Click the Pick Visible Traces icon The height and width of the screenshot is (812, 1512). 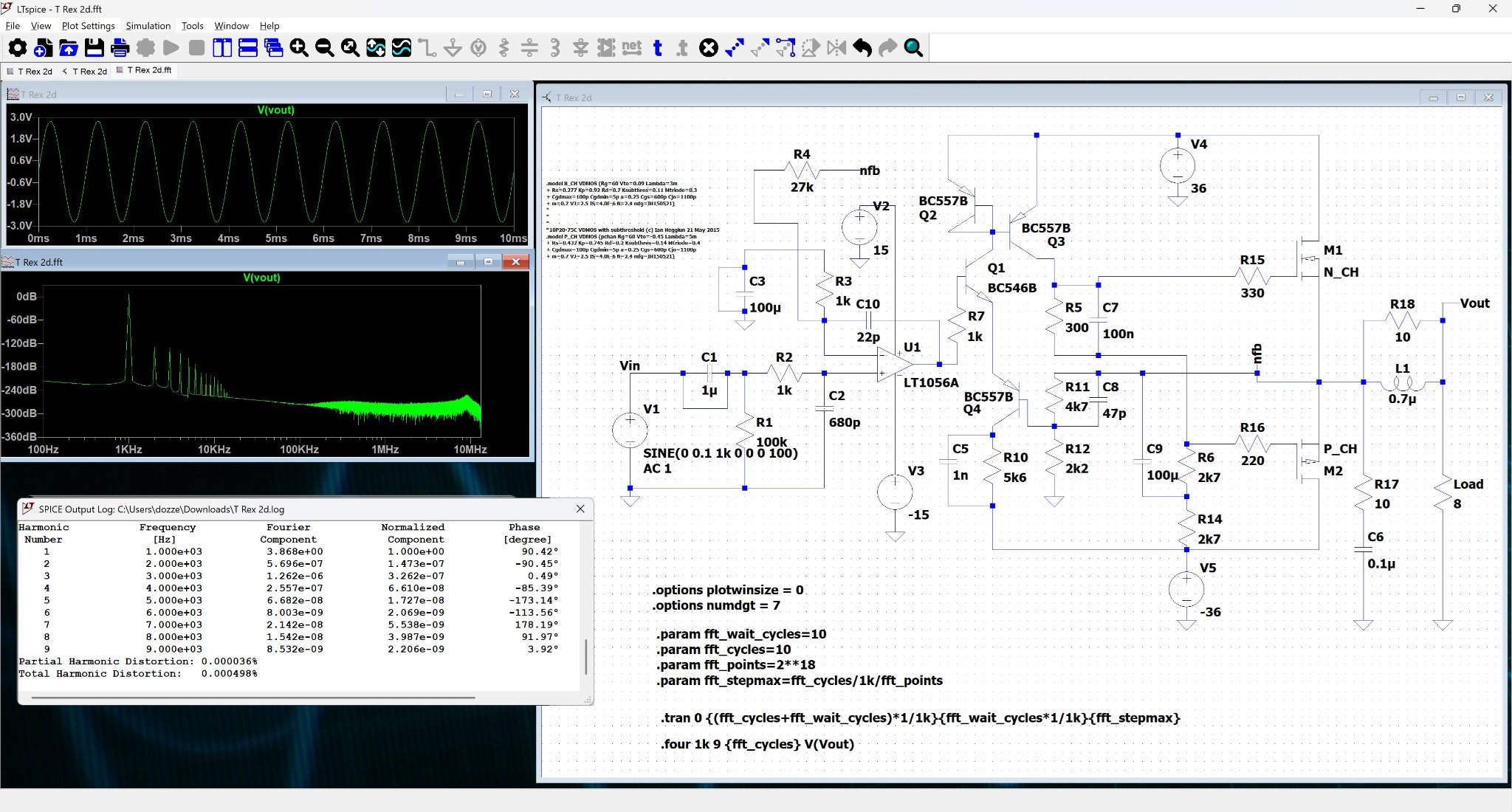coord(402,48)
